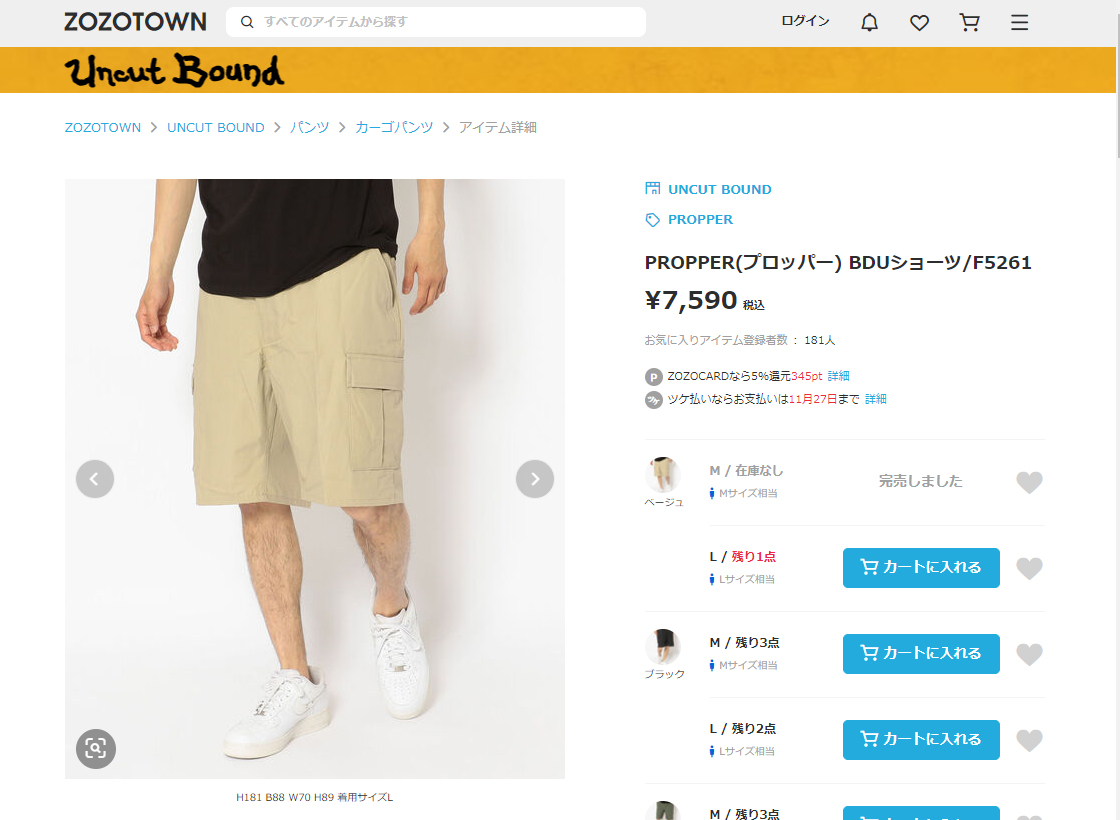Show the next product image
The image size is (1120, 820).
coord(534,479)
